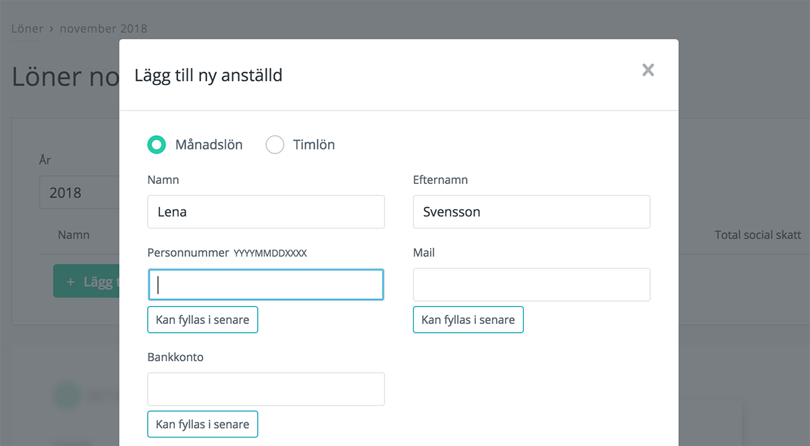
Task: Click the Bankkonto input field
Action: tap(266, 389)
